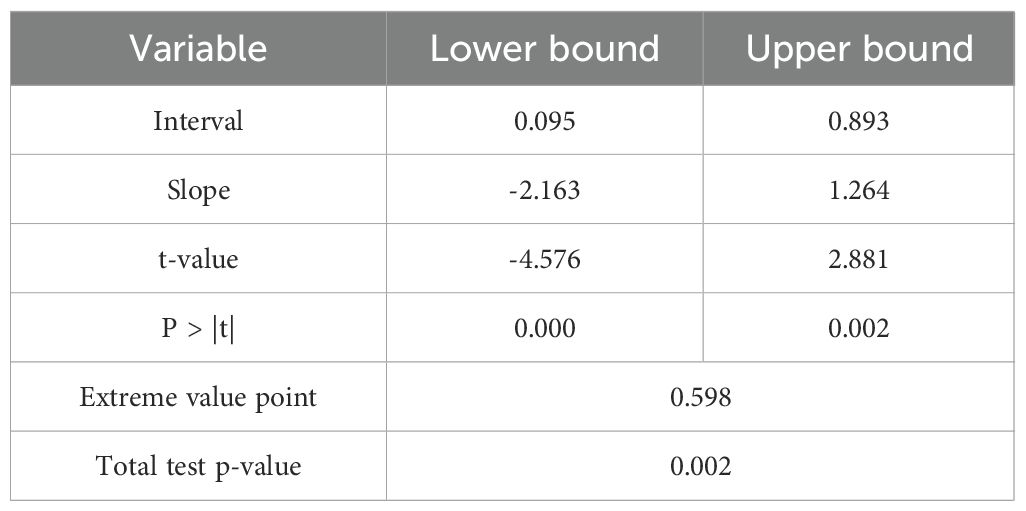Select the Slope row label

(x=198, y=191)
